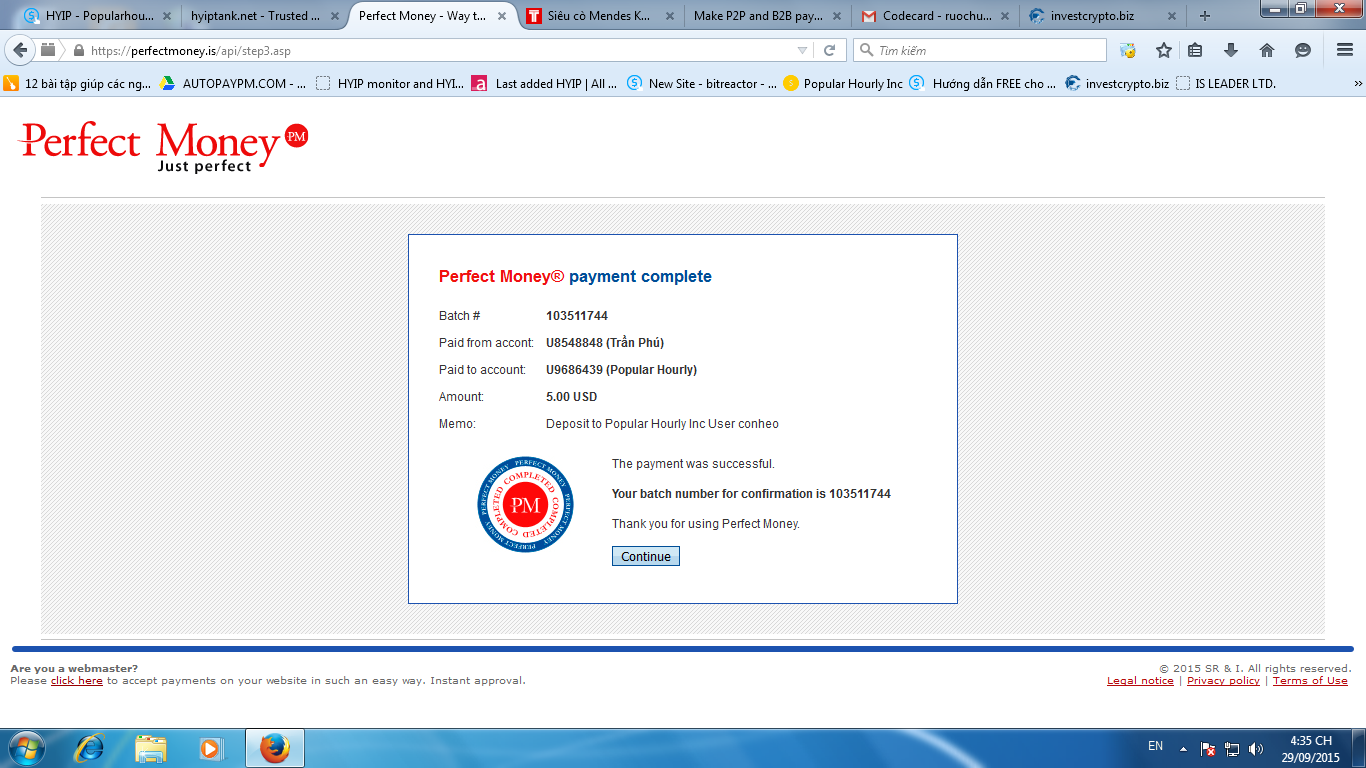Open the Windows Start menu
Viewport: 1366px width, 768px height.
tap(27, 748)
